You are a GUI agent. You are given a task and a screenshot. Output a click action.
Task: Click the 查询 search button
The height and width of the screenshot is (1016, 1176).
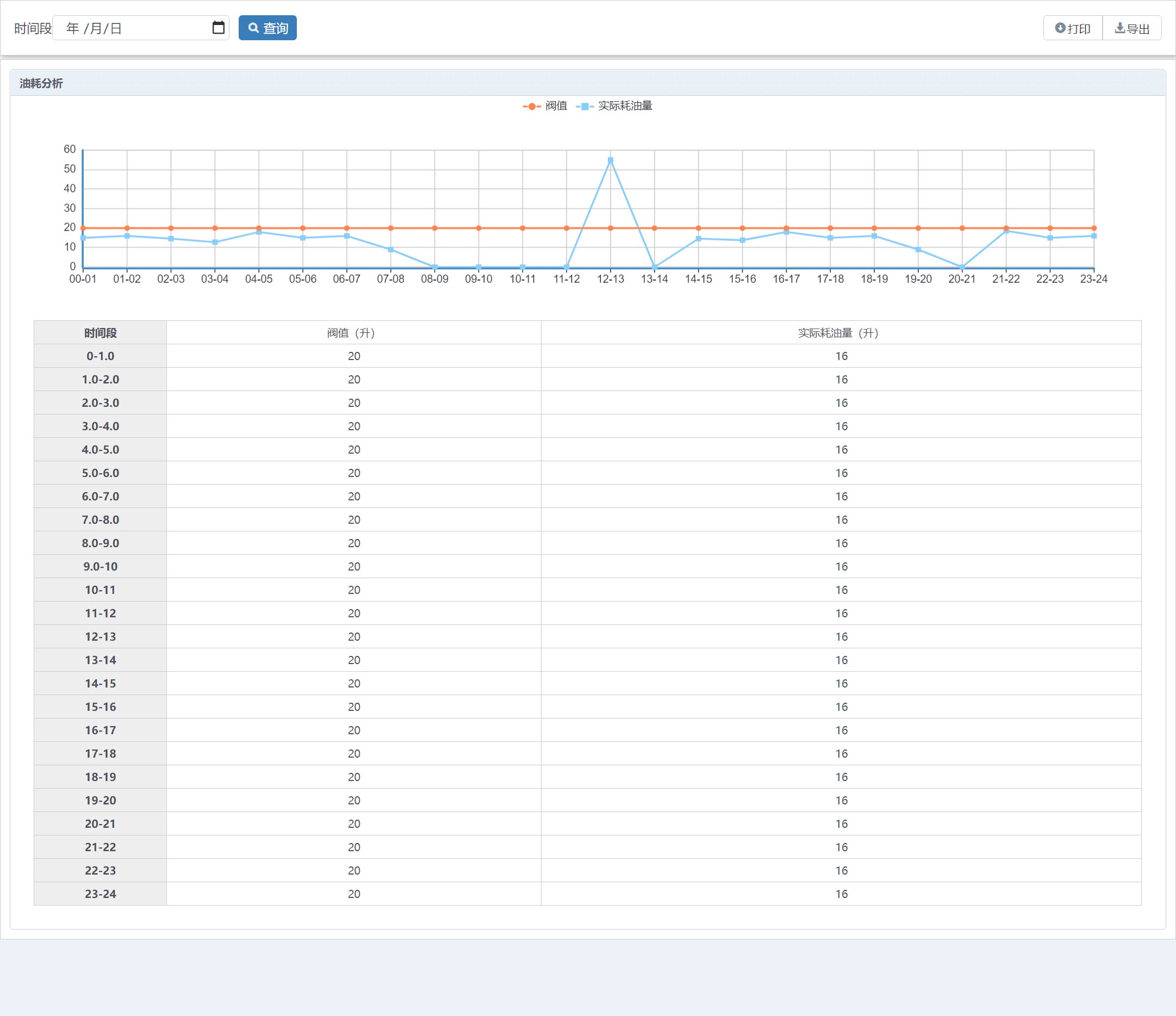(x=267, y=28)
